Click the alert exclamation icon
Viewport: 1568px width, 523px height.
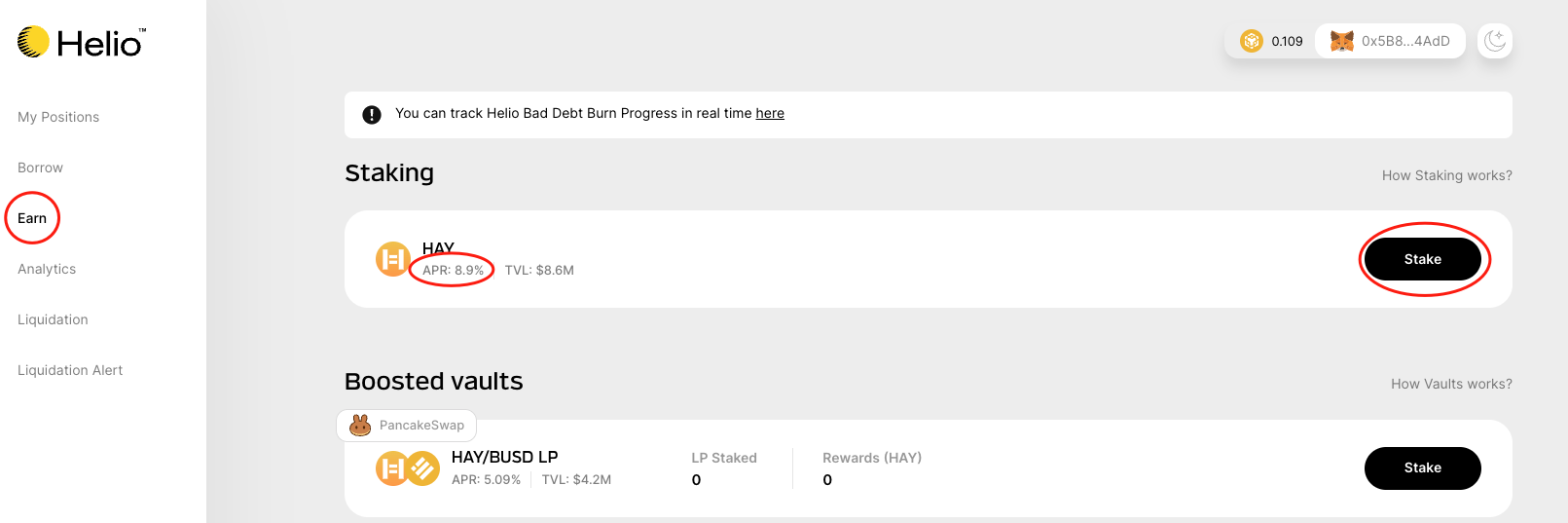372,115
